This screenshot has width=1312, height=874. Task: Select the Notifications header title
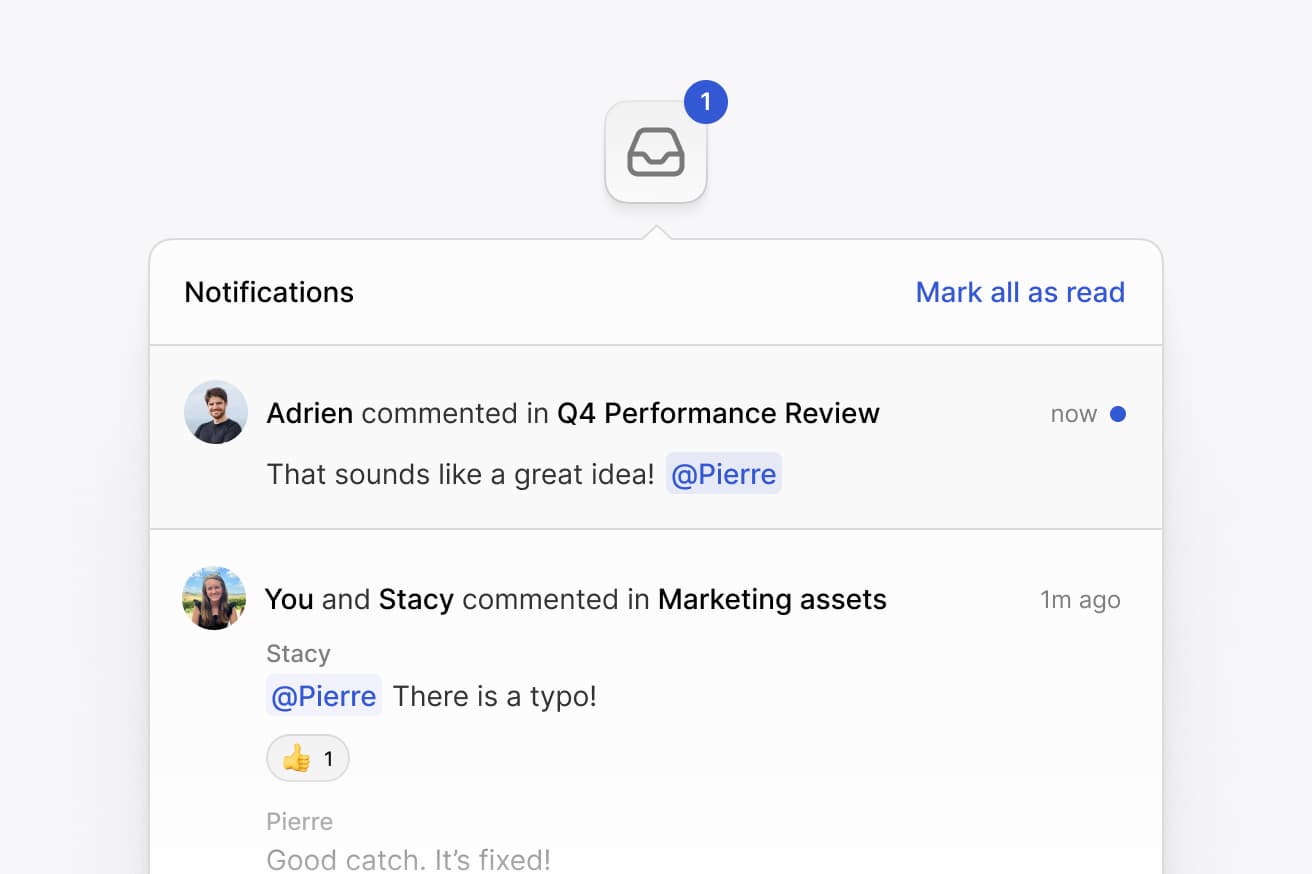pos(269,292)
